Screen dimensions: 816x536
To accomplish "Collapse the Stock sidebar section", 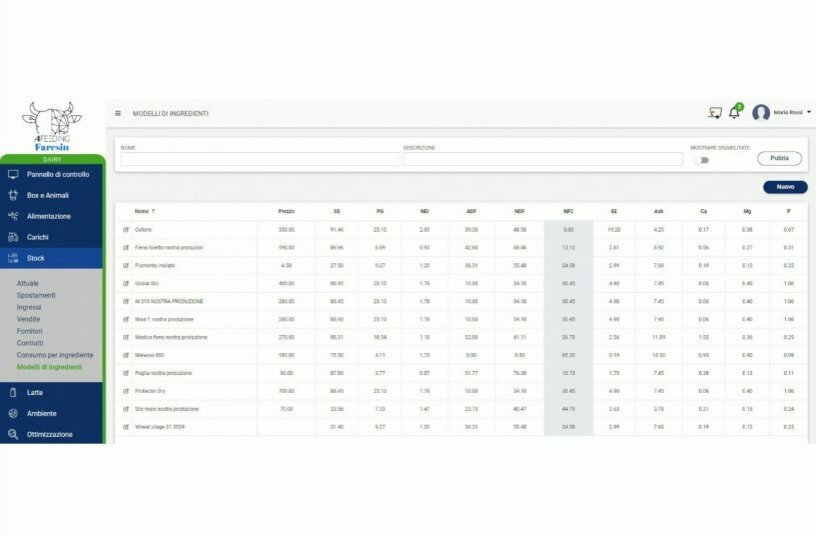I will (x=52, y=259).
